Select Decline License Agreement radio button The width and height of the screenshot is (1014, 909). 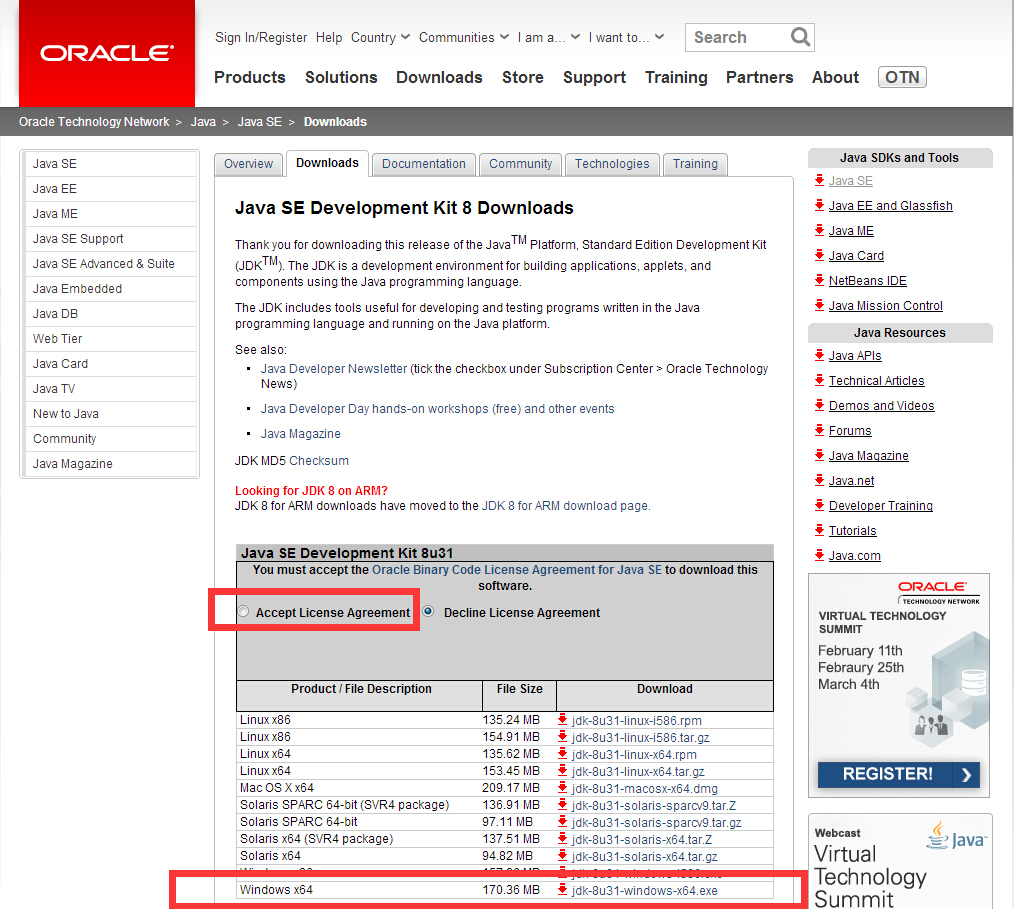[428, 612]
